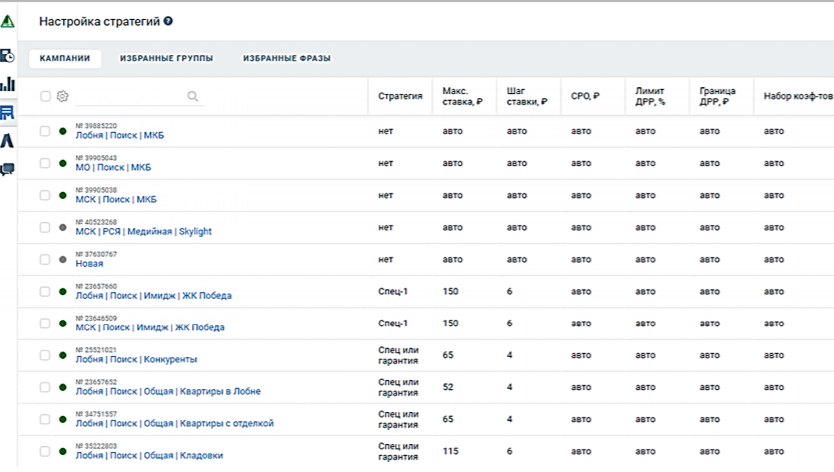
Task: Open the chat bubbles sidebar icon
Action: pos(8,169)
